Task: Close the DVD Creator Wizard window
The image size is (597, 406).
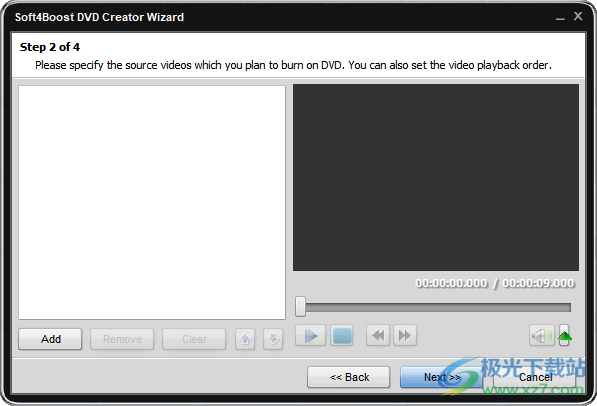Action: [x=578, y=16]
